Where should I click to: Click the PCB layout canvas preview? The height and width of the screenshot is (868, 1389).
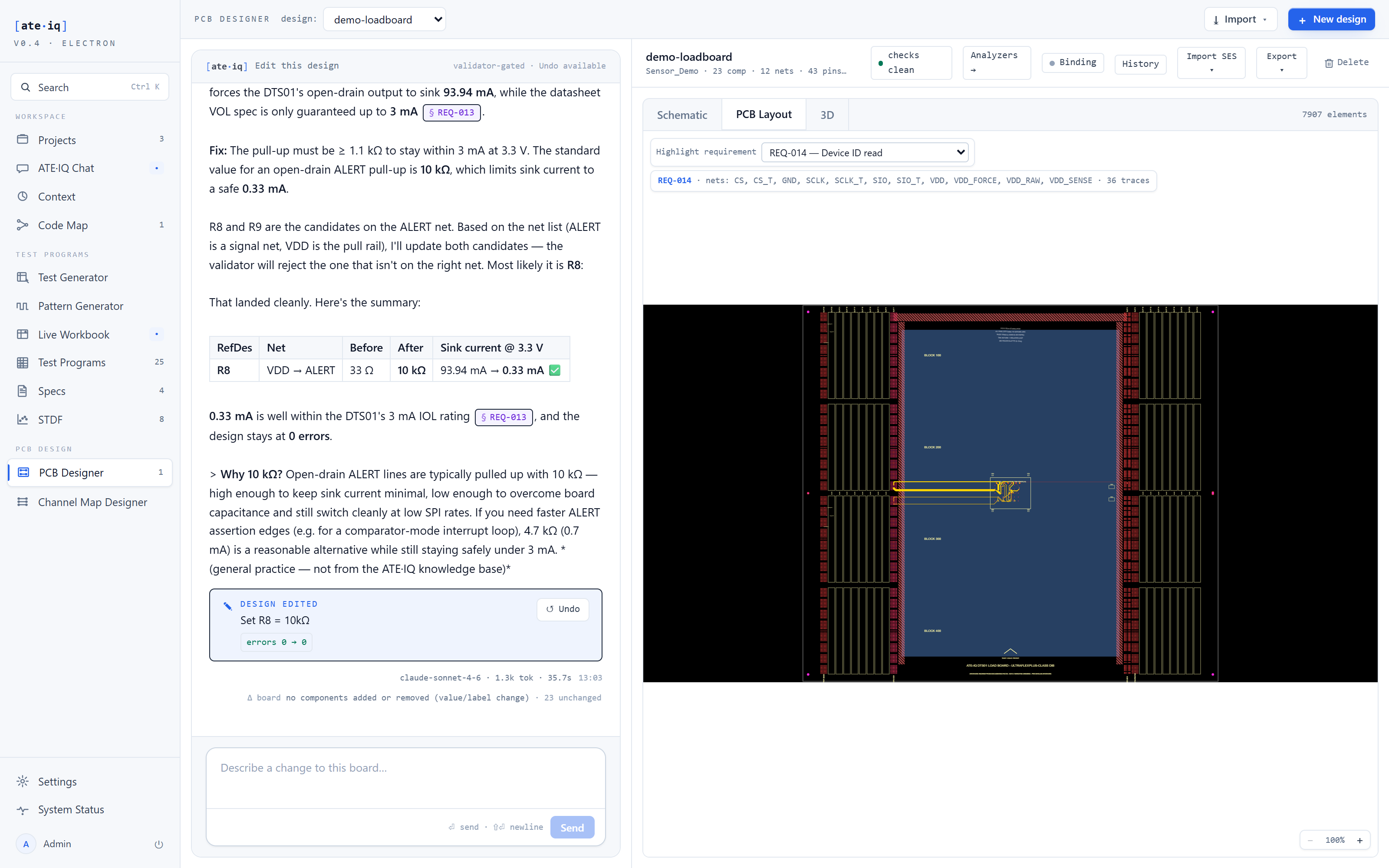click(x=1010, y=493)
